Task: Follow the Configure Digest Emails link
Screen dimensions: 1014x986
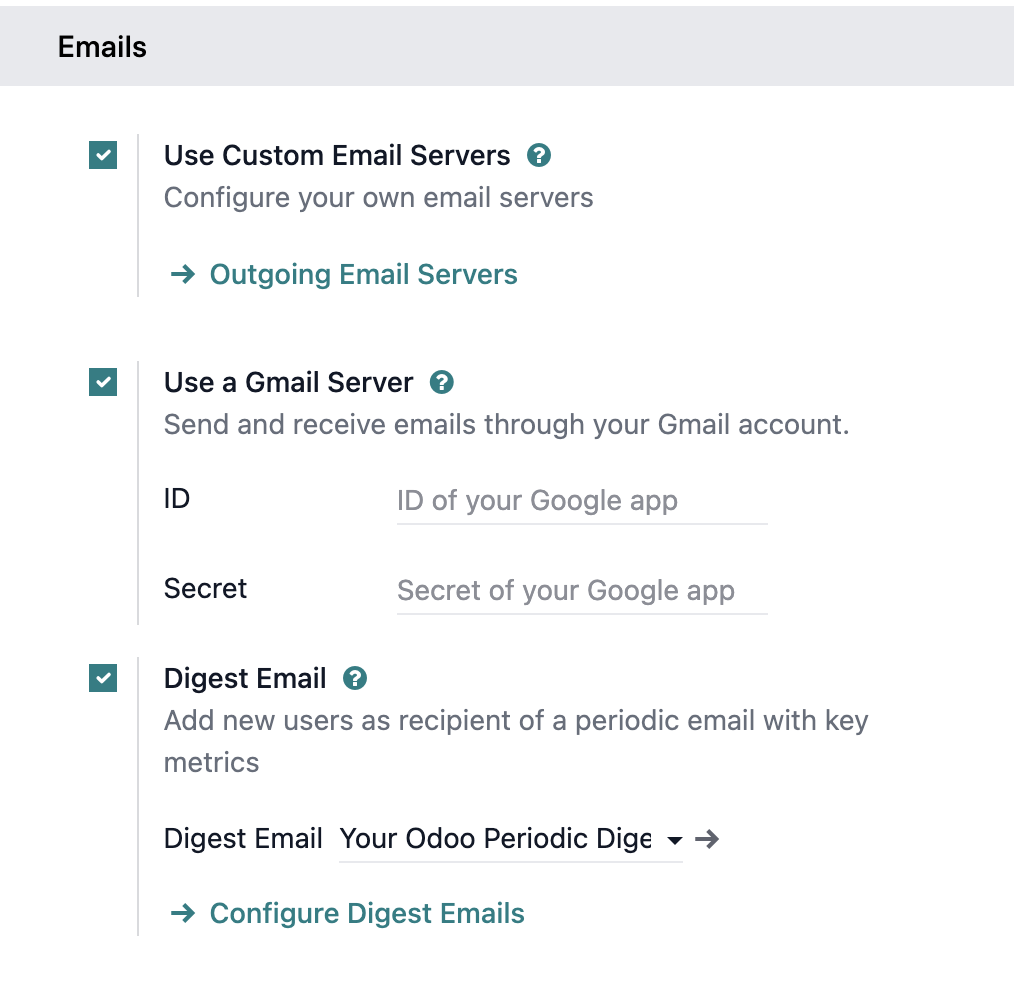Action: point(367,913)
